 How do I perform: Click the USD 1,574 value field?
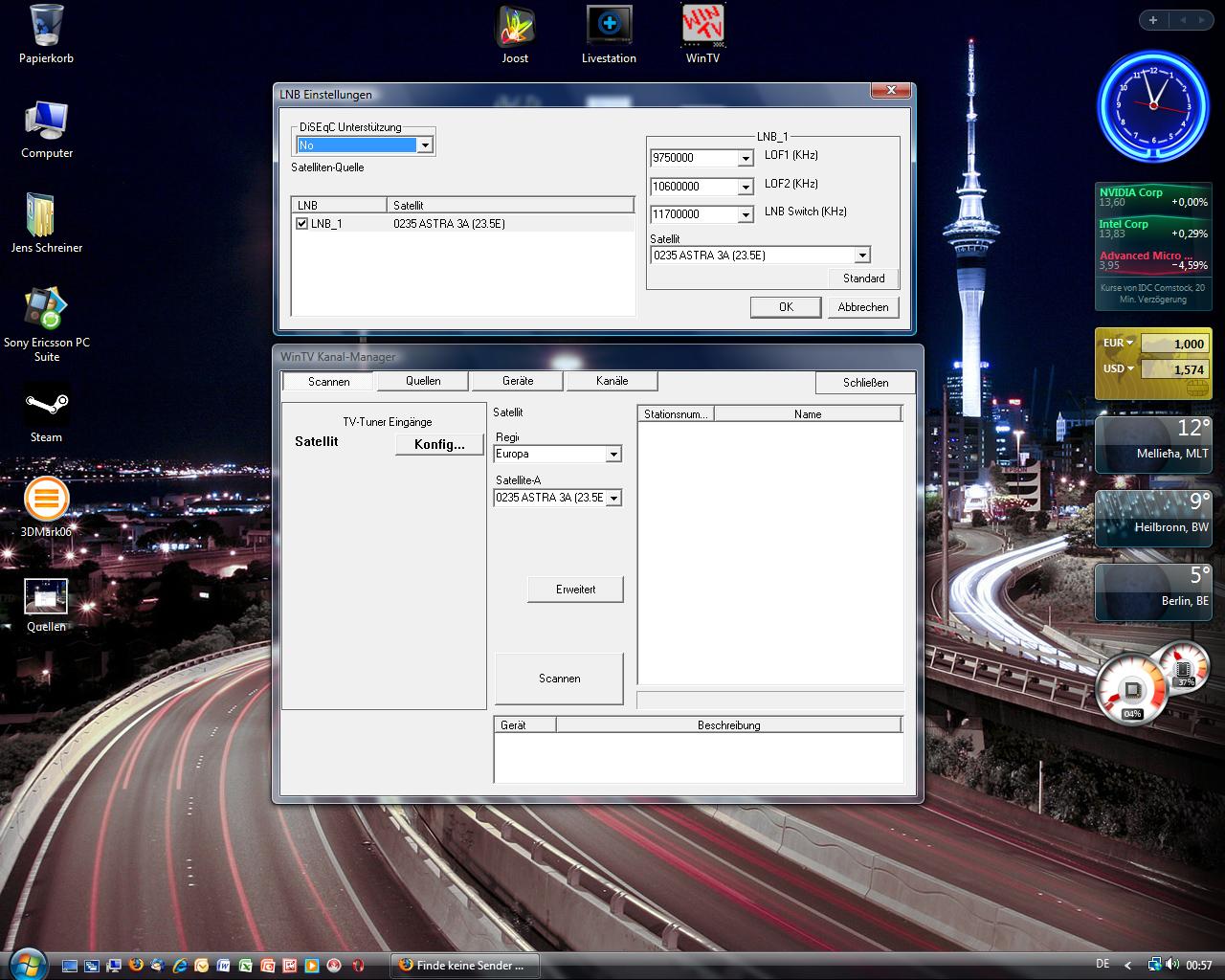coord(1174,369)
